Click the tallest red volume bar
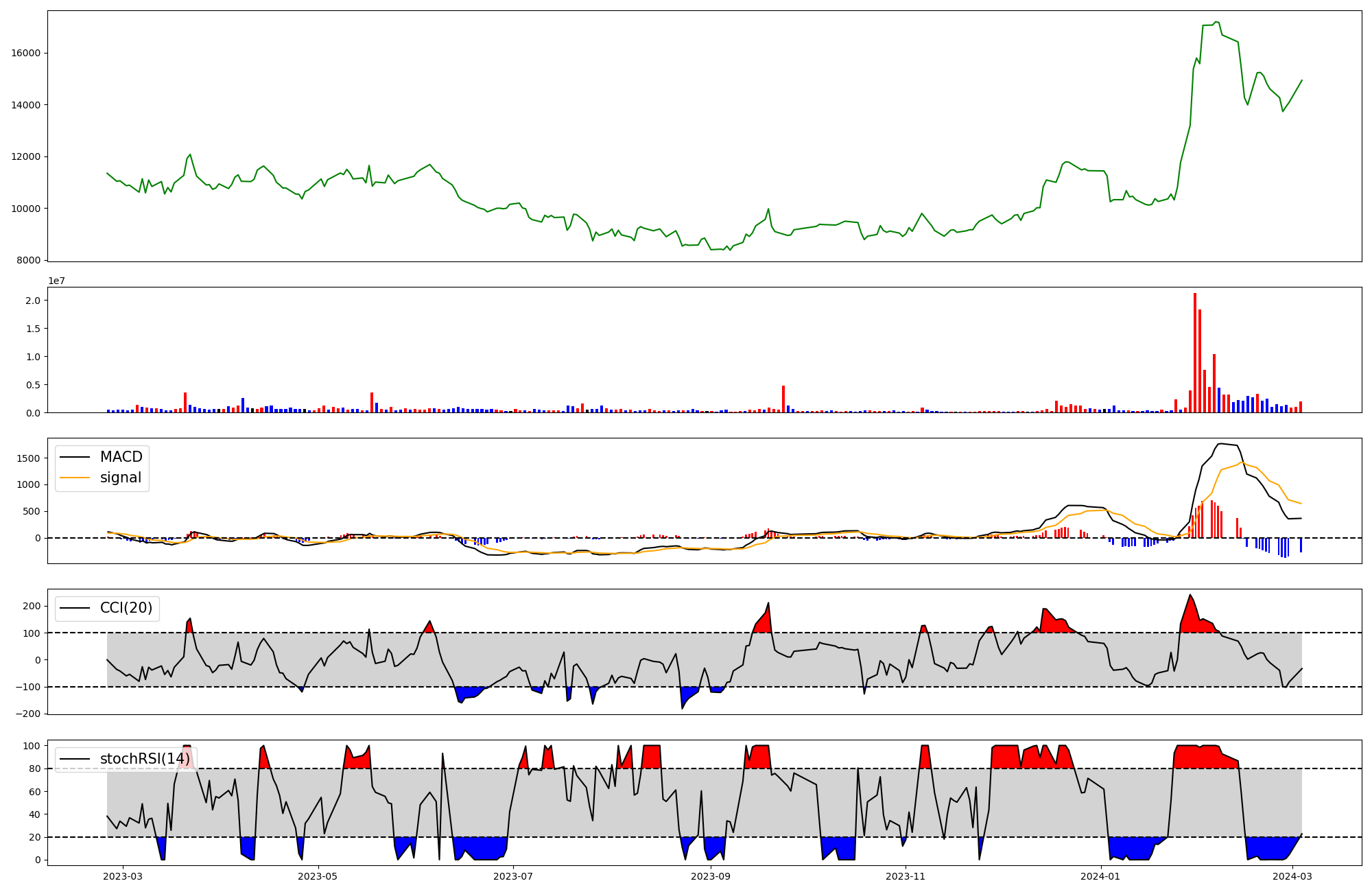This screenshot has height=892, width=1372. point(1195,353)
